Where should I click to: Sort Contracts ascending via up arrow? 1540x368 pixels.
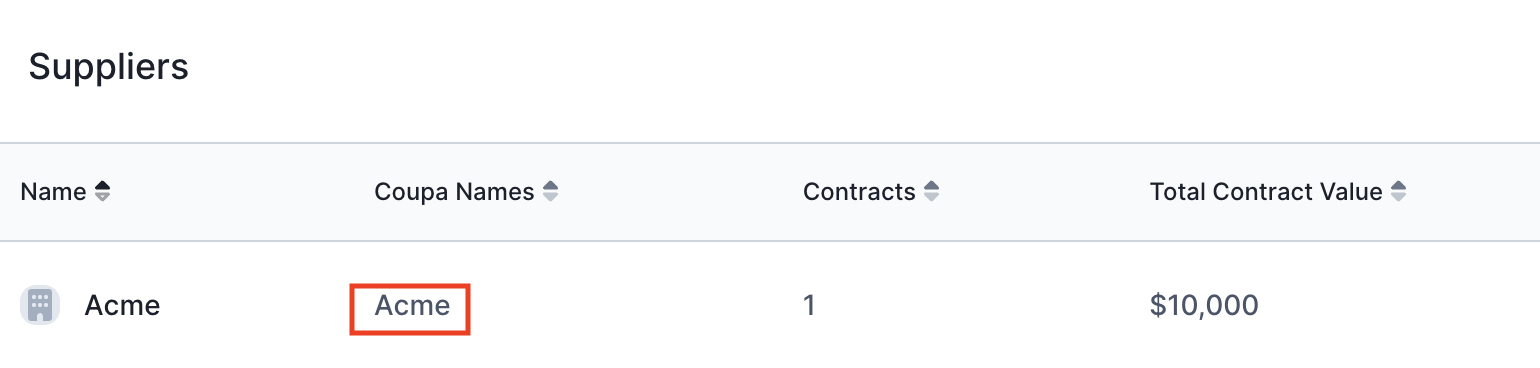click(x=931, y=186)
